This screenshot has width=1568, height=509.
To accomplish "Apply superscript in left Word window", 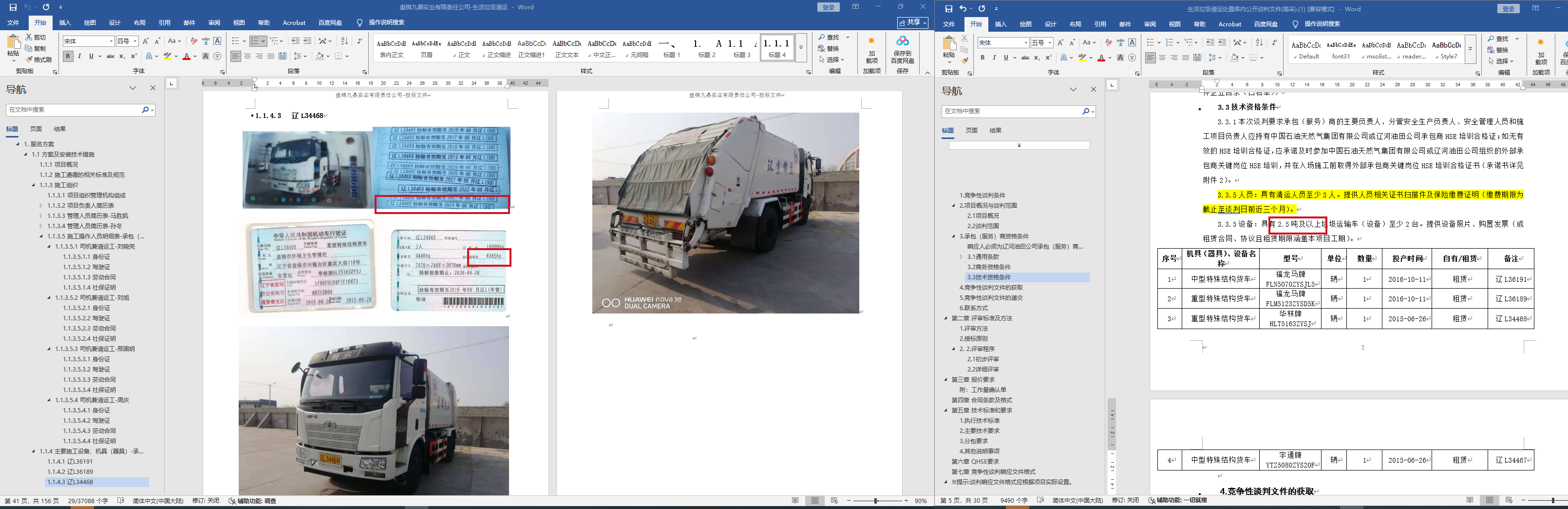I will point(133,57).
